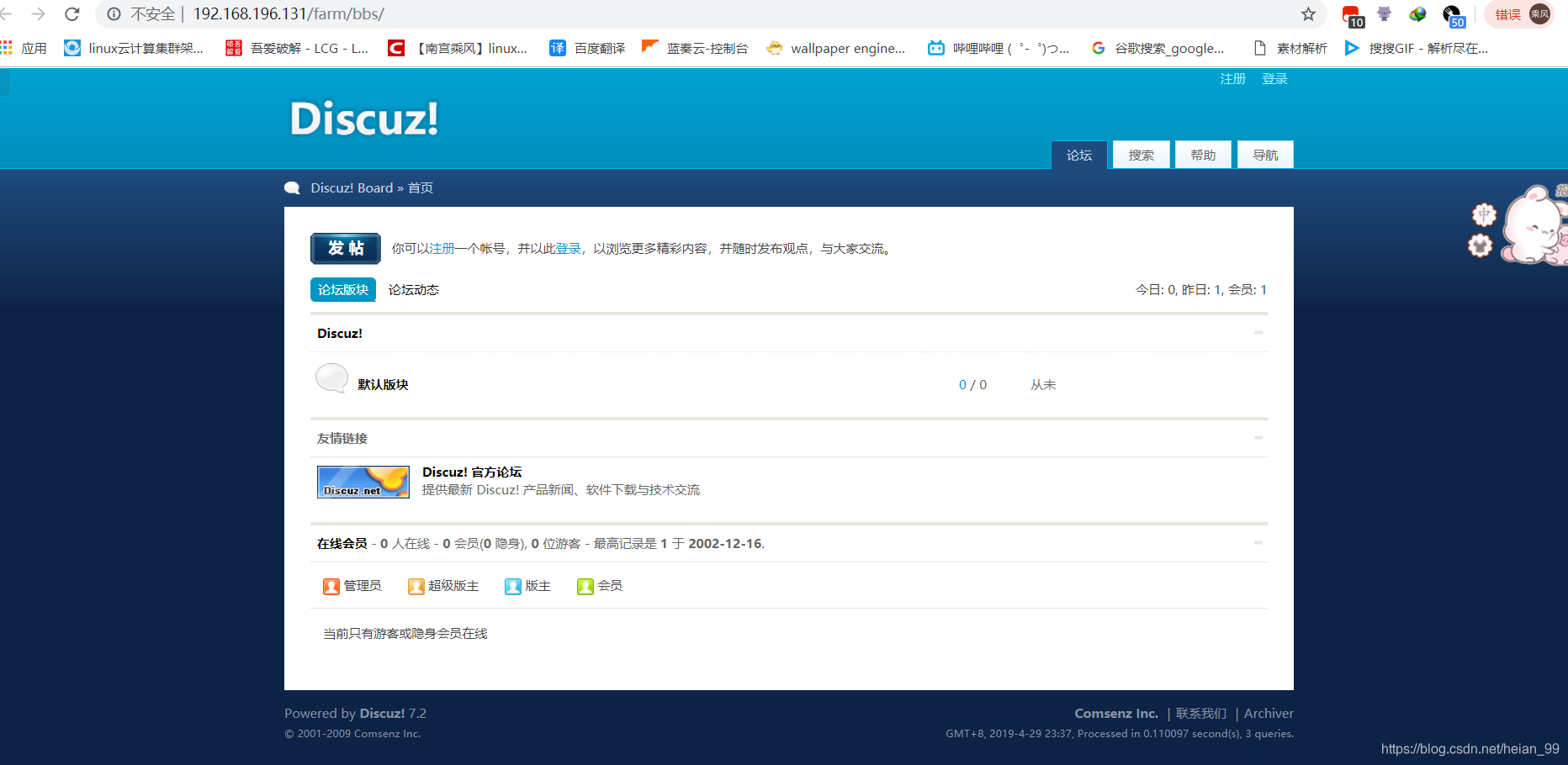Click the 注册 link in the welcome message
1568x765 pixels.
point(442,248)
